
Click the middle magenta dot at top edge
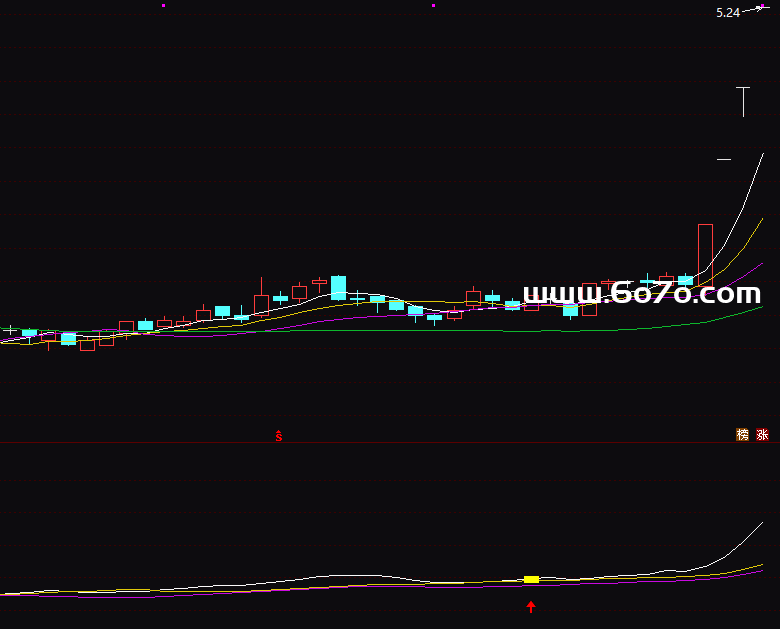click(433, 5)
